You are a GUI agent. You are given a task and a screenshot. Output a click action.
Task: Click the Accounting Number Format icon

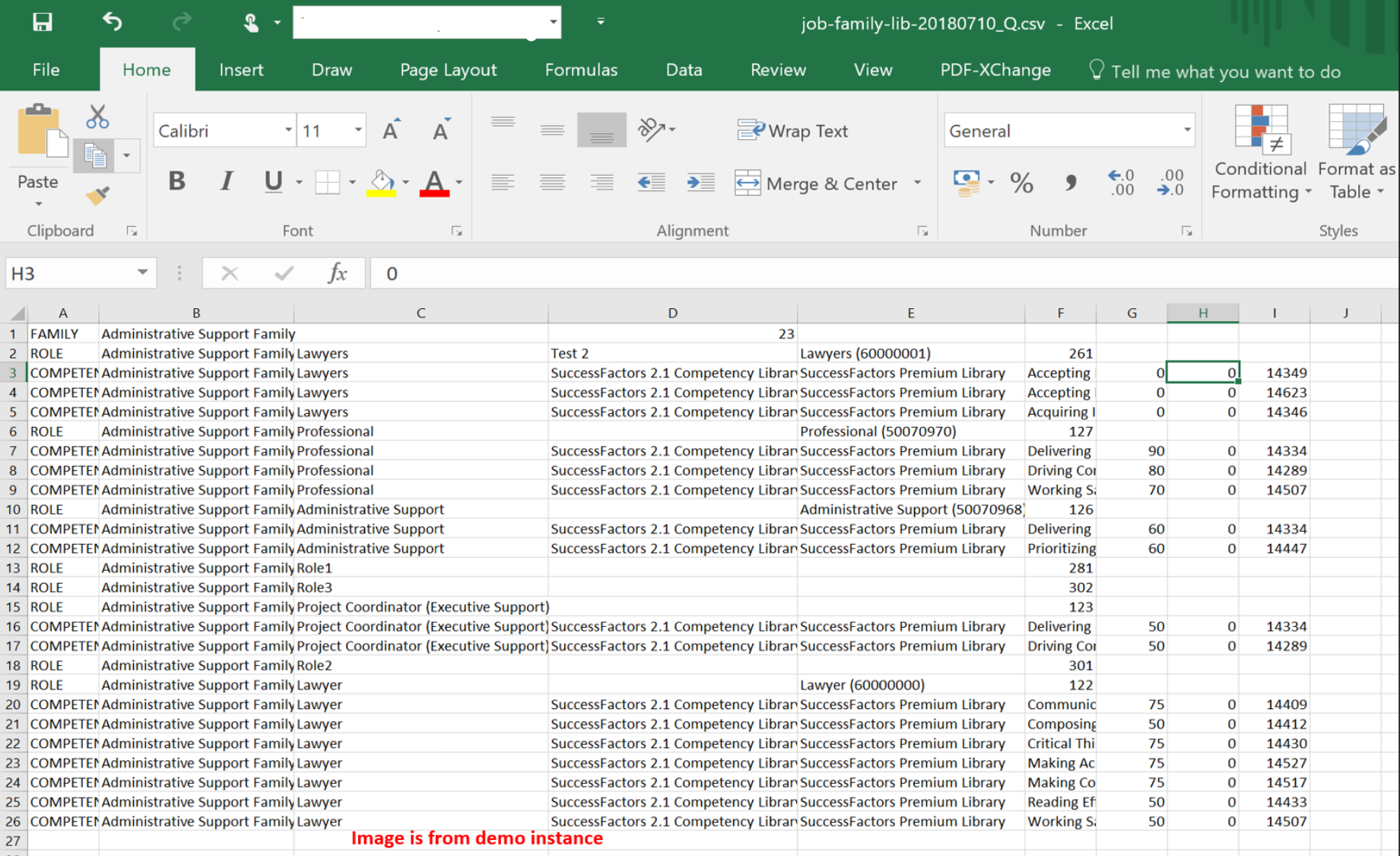point(966,183)
